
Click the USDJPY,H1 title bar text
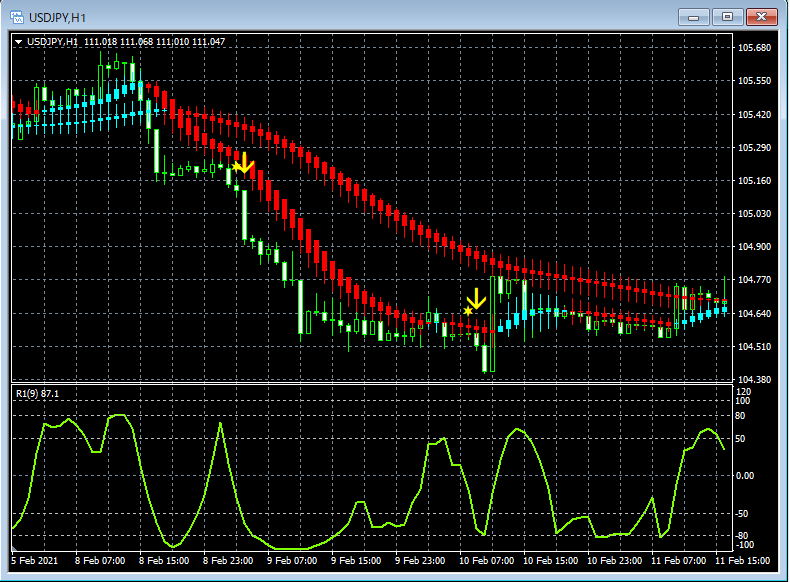click(57, 18)
